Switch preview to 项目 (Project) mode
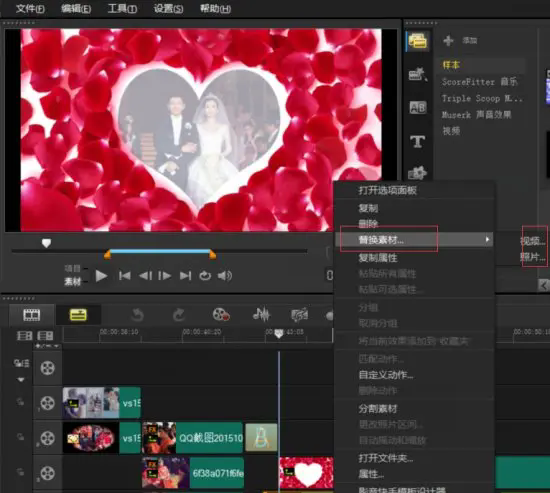The width and height of the screenshot is (550, 493). (x=73, y=268)
